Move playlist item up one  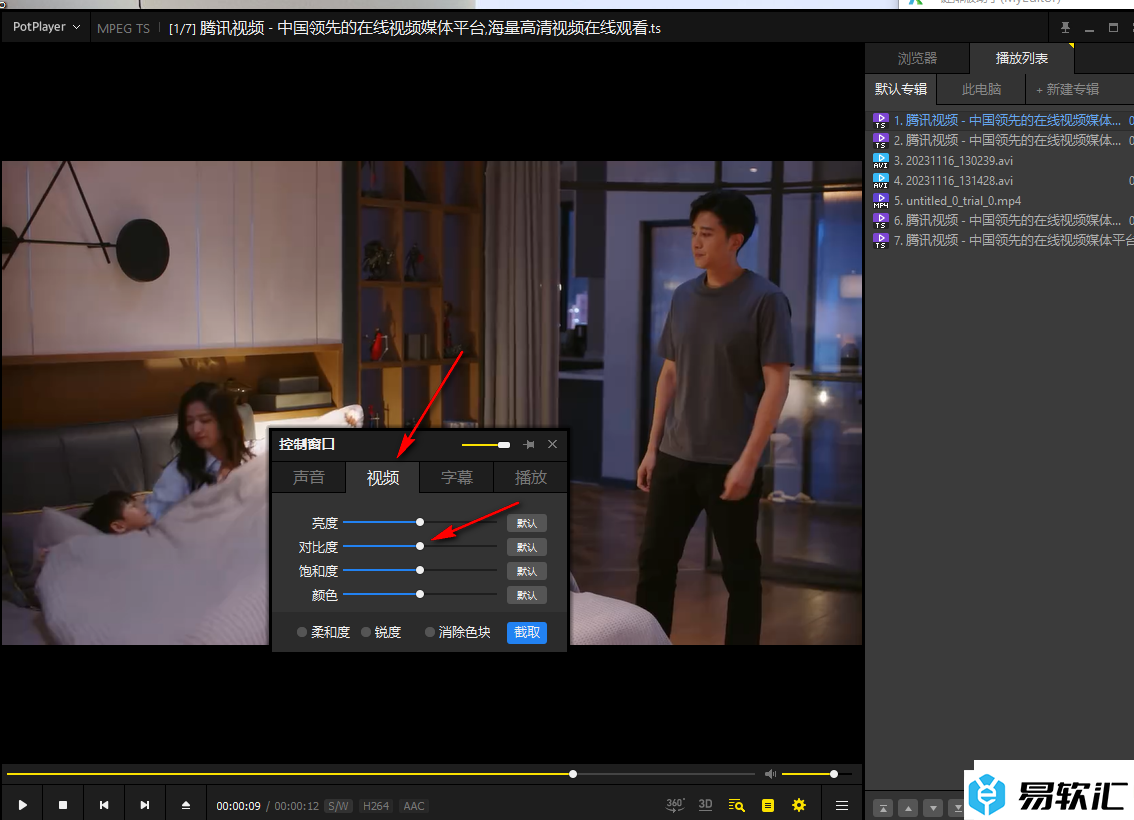point(908,808)
